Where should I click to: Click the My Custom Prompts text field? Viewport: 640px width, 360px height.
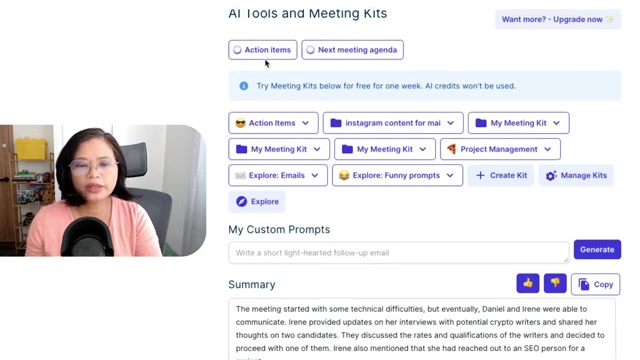click(x=398, y=253)
